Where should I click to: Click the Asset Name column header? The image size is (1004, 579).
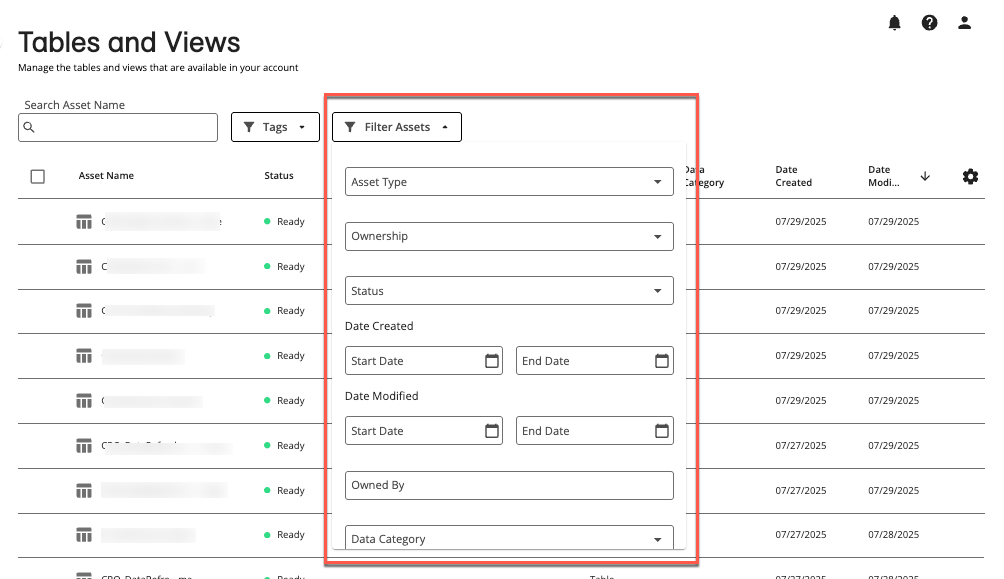(x=106, y=175)
